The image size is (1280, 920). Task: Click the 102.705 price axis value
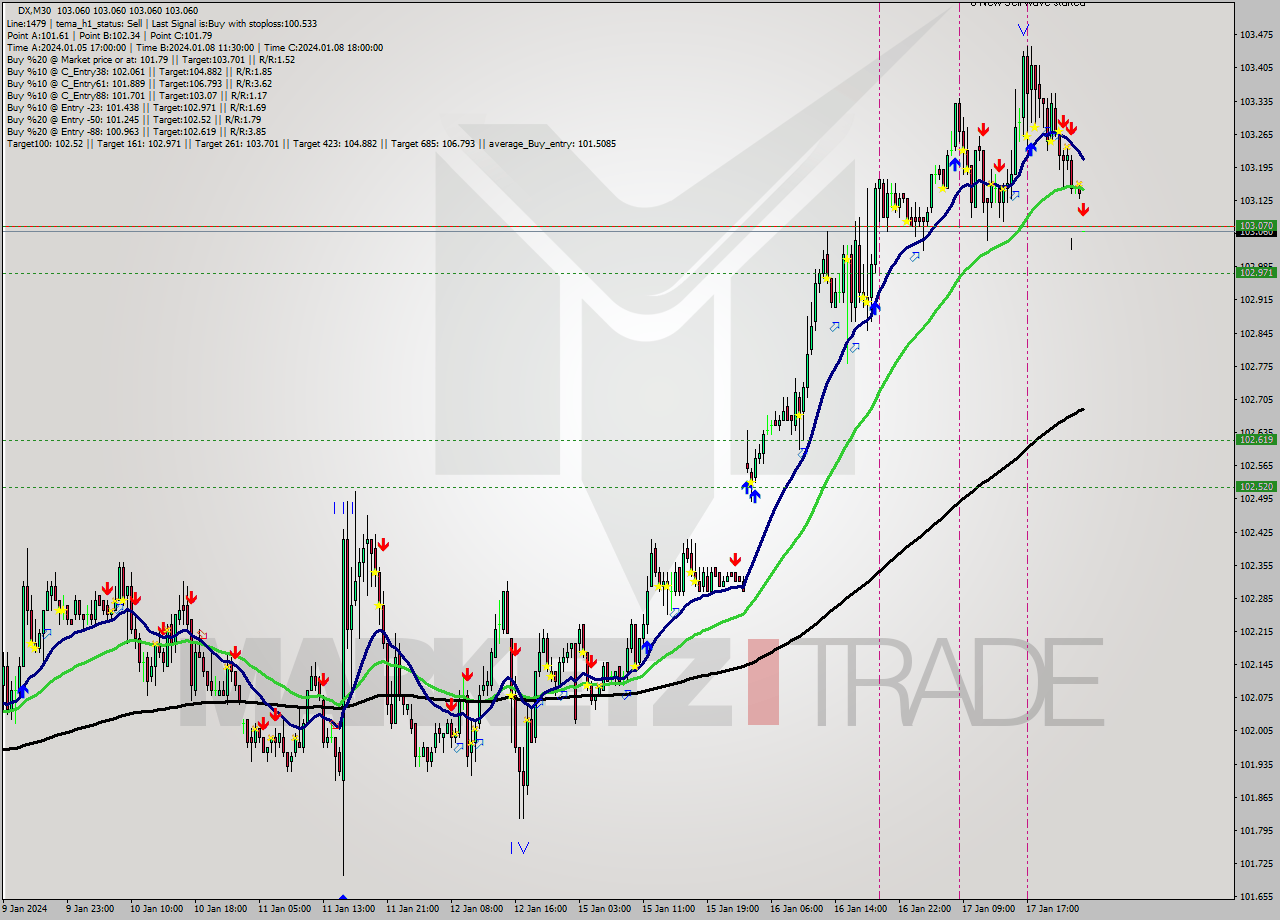click(x=1256, y=399)
